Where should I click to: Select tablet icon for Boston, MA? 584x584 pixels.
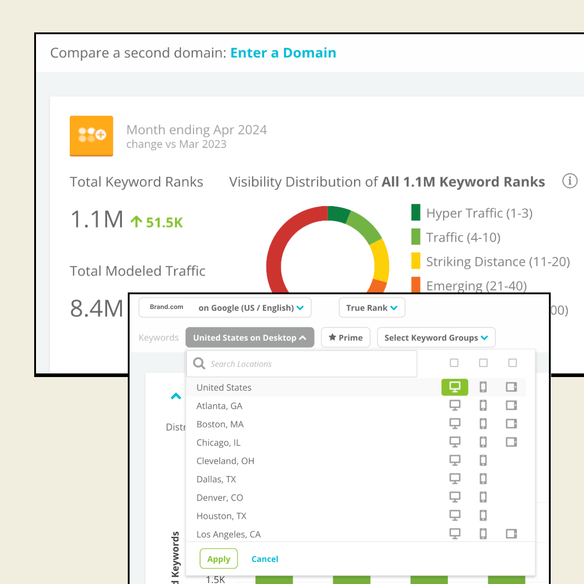point(511,423)
